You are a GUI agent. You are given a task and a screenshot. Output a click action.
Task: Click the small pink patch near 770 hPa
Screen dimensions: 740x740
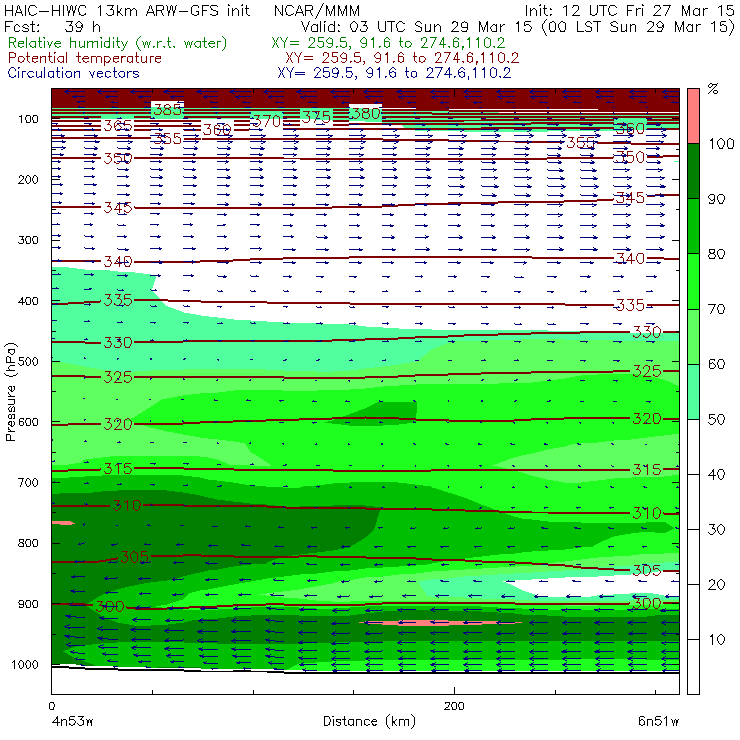pyautogui.click(x=63, y=522)
